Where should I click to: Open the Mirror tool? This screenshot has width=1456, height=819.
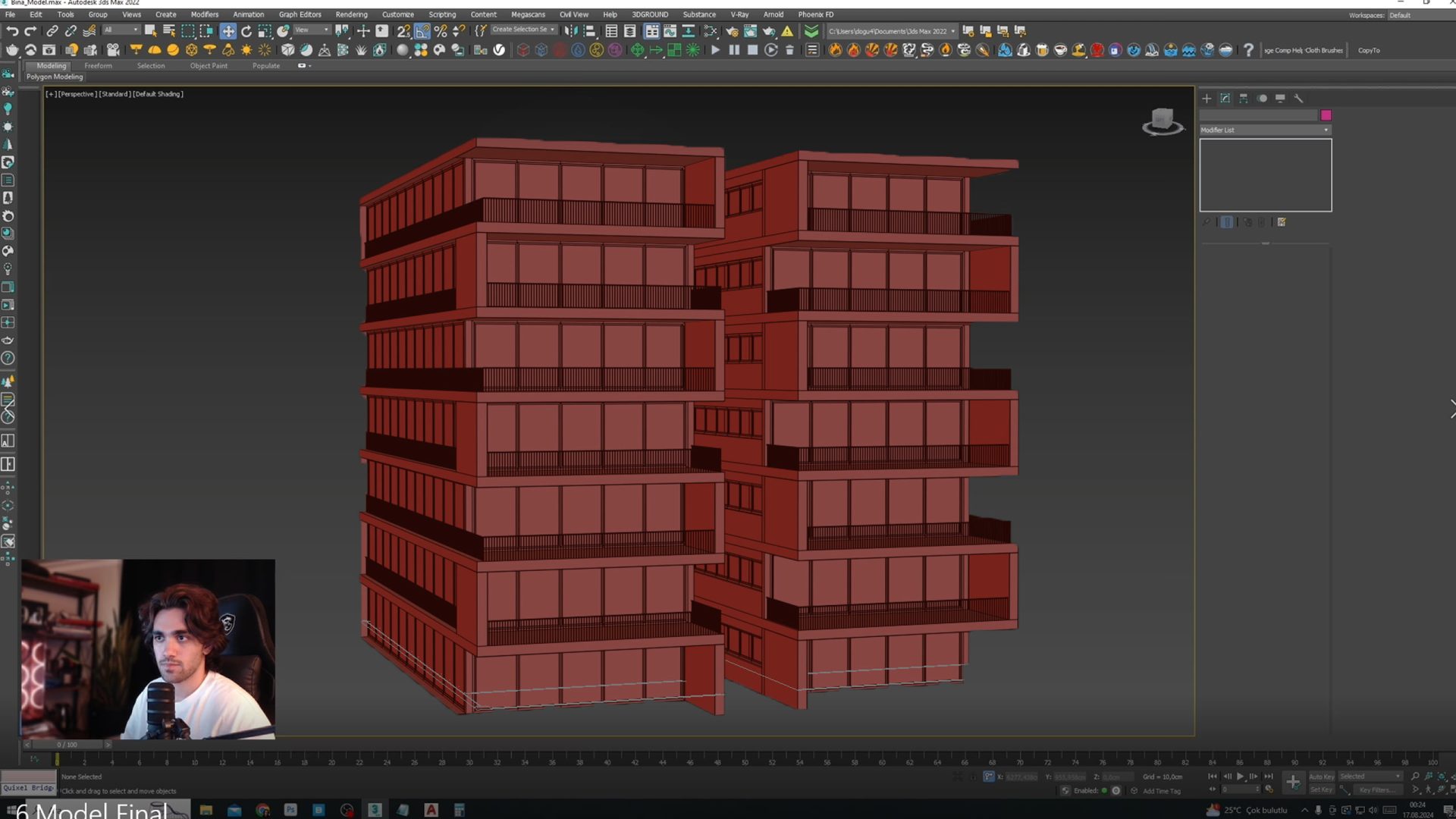pos(570,31)
